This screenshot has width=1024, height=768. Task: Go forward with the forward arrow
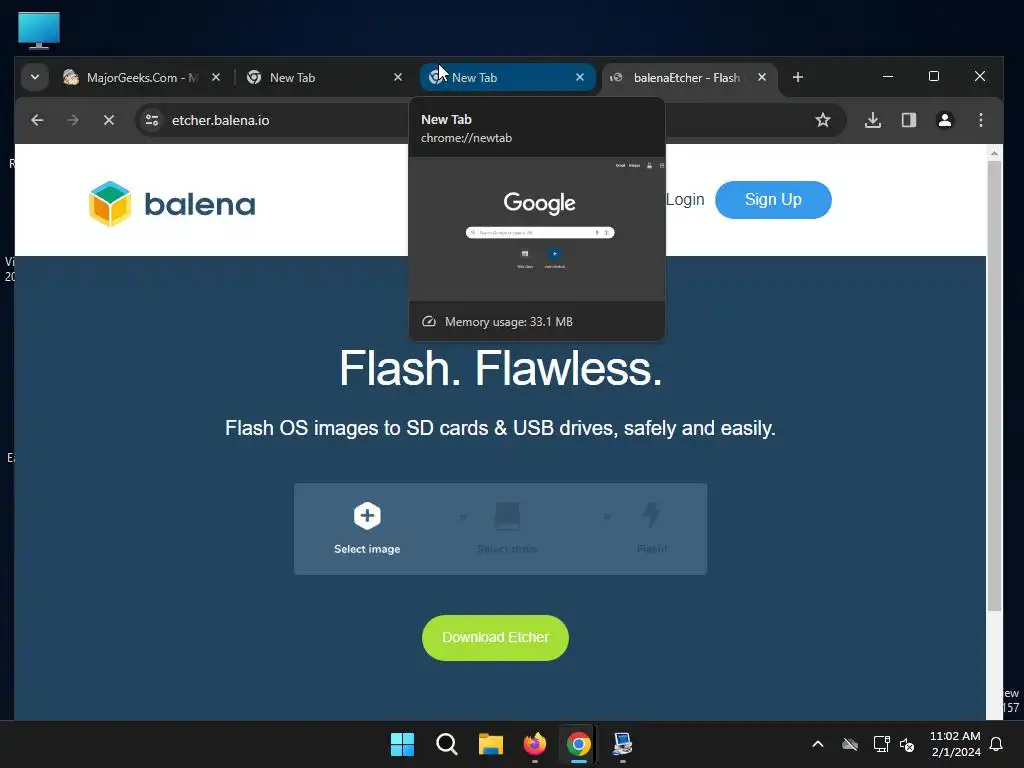coord(73,120)
